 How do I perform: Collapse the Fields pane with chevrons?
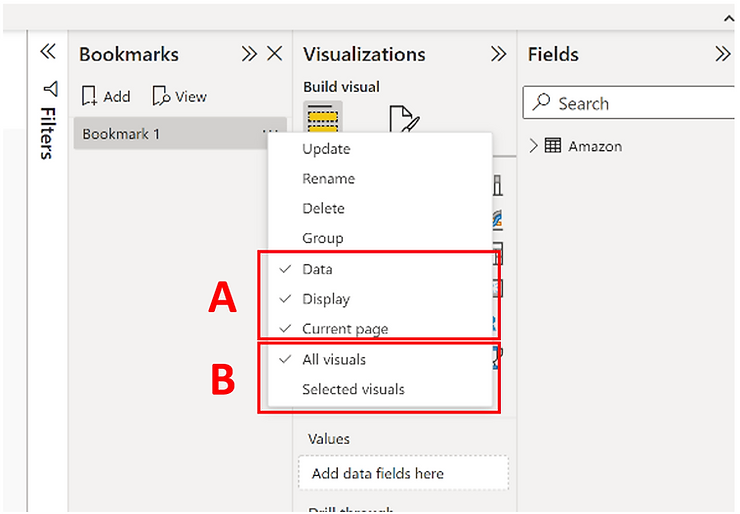pos(723,54)
